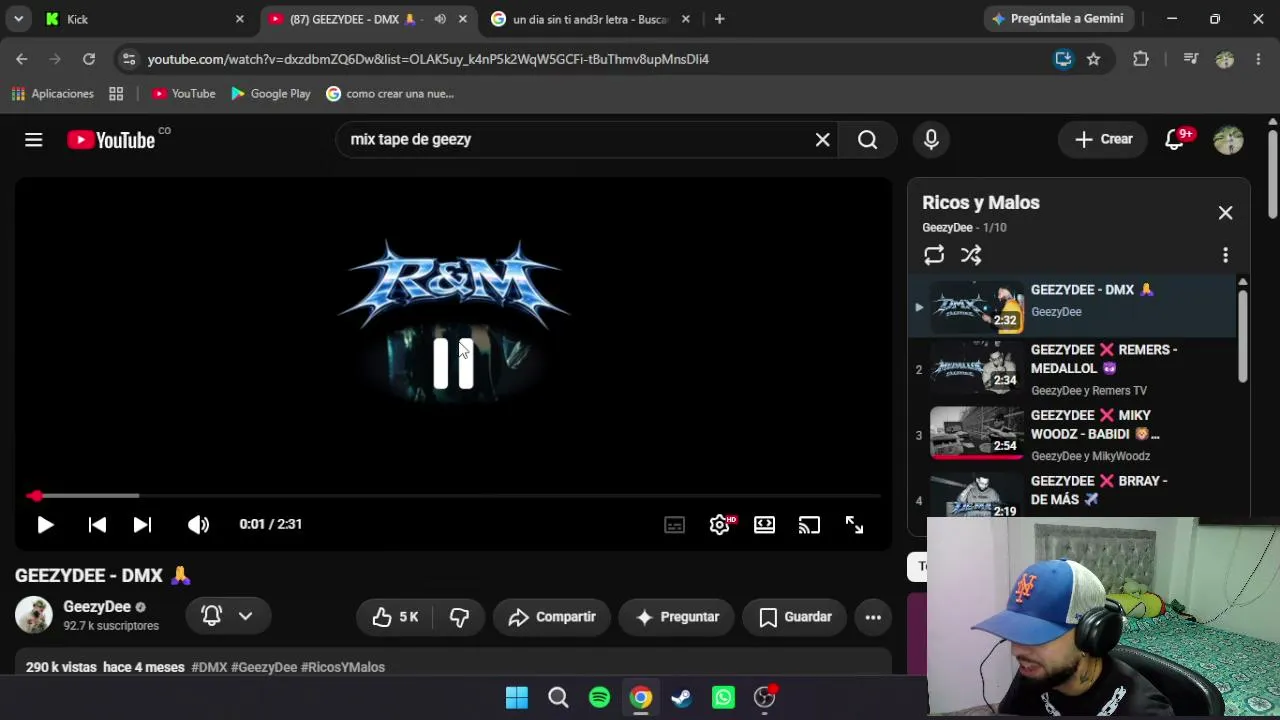Switch to theater mode view
The width and height of the screenshot is (1280, 720).
coord(764,524)
